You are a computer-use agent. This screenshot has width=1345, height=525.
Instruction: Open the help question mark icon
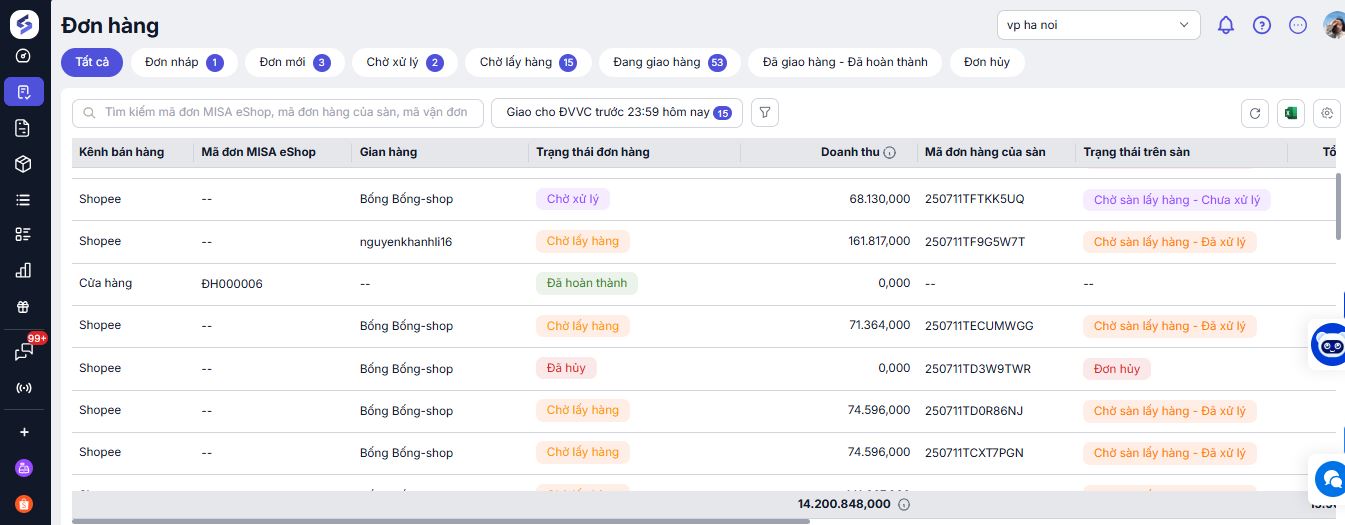pyautogui.click(x=1262, y=25)
